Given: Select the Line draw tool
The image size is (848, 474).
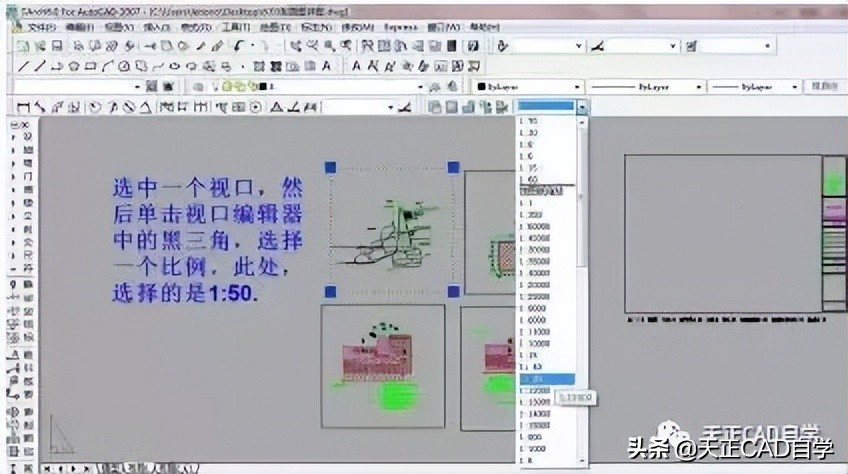Looking at the screenshot, I should [x=23, y=67].
